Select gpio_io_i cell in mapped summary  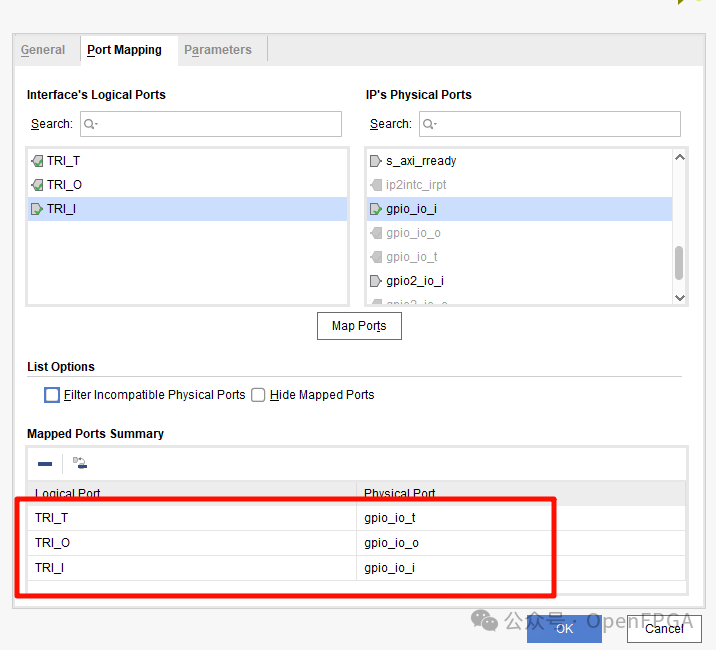pyautogui.click(x=521, y=568)
